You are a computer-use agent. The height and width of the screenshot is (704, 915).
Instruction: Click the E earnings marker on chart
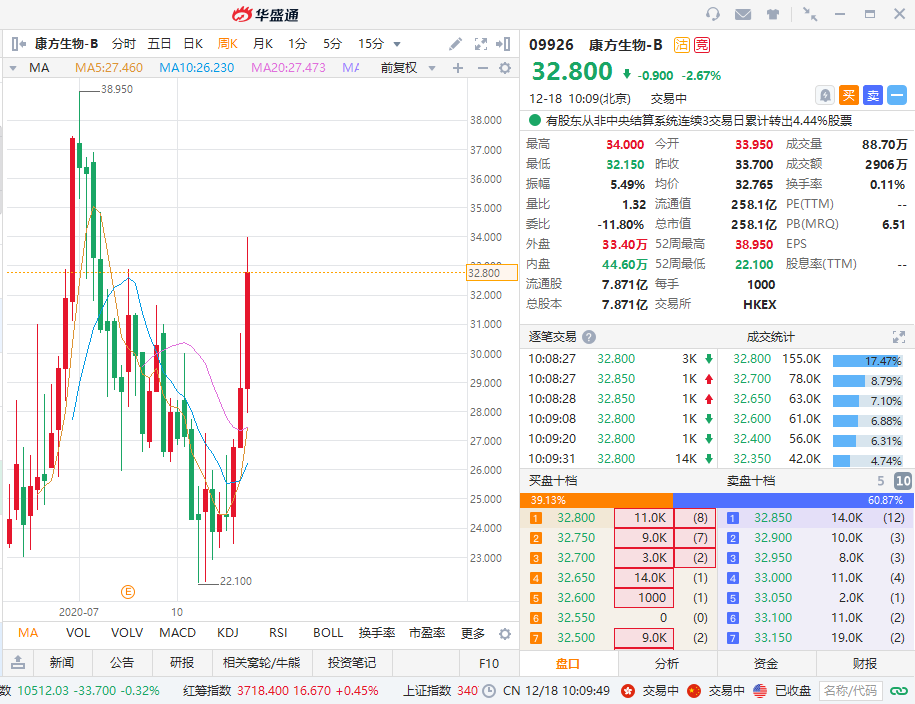tap(128, 592)
